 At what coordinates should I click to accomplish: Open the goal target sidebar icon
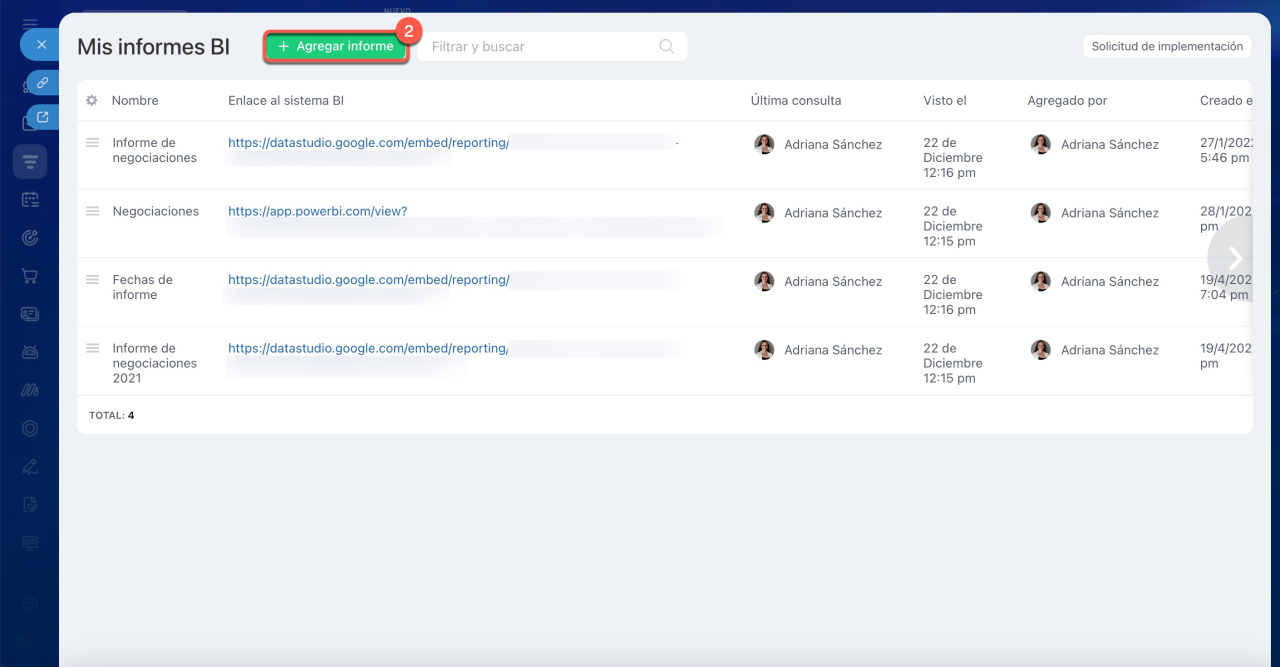click(30, 238)
